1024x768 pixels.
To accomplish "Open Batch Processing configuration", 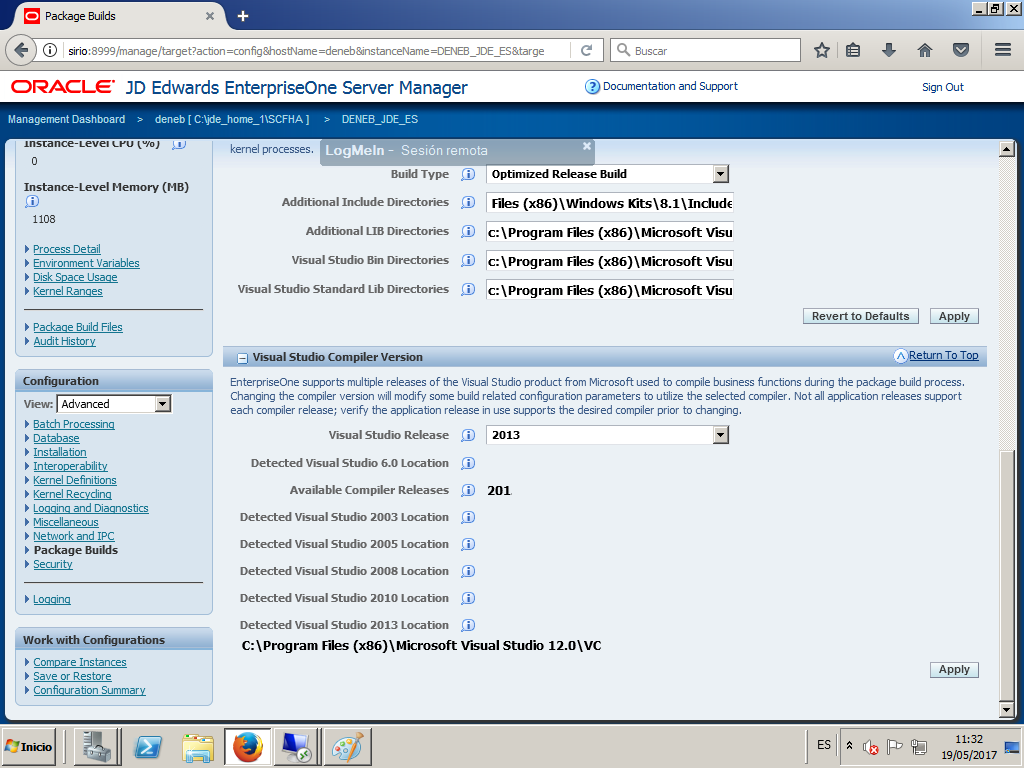I will [74, 424].
